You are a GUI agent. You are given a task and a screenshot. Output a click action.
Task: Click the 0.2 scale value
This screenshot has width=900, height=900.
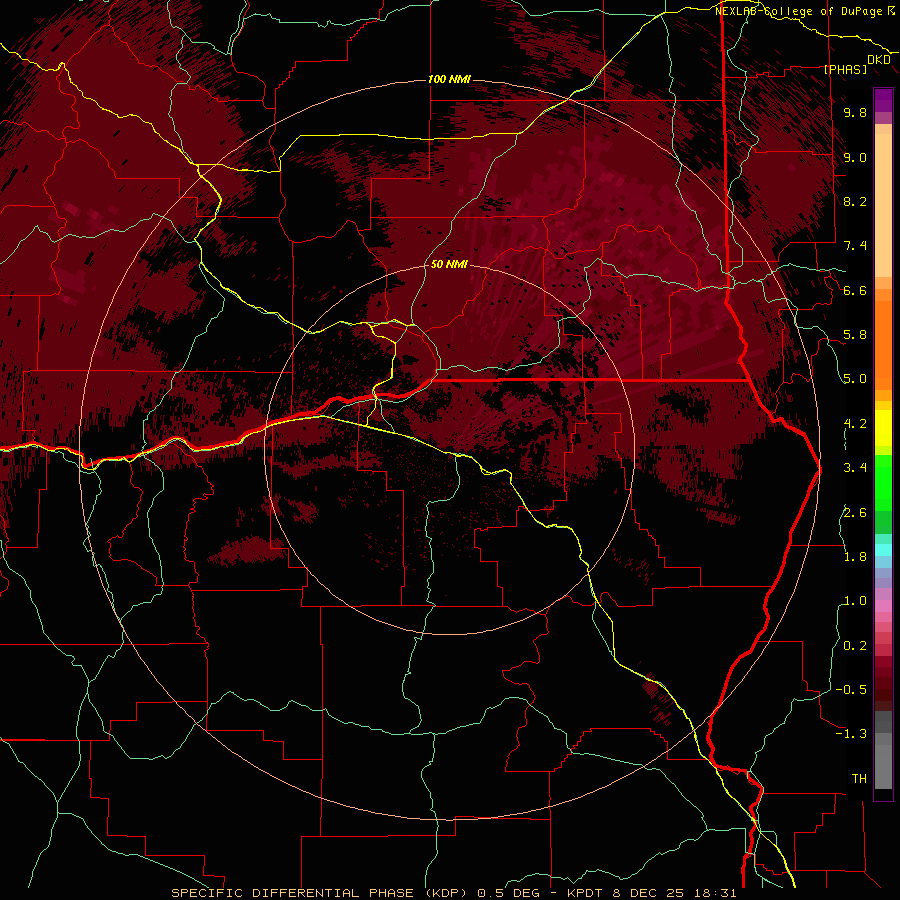(x=855, y=646)
